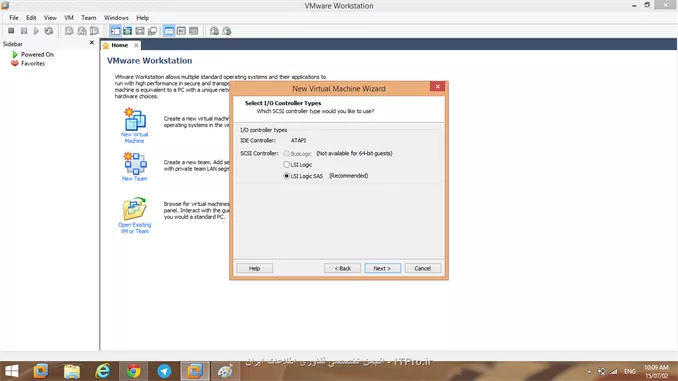Click the Reset VM toolbar icon
The image size is (678, 381).
click(49, 31)
